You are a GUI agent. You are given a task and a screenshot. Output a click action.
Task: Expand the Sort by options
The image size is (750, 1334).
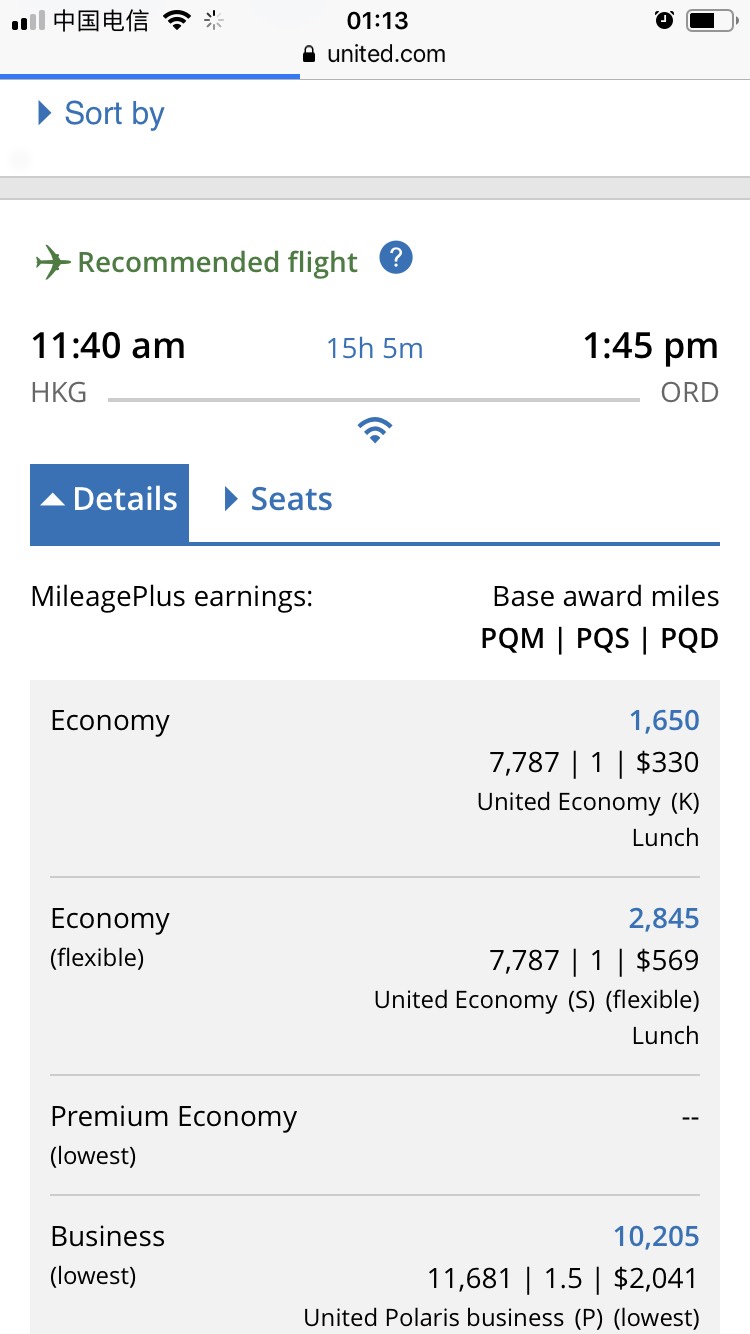pyautogui.click(x=101, y=113)
